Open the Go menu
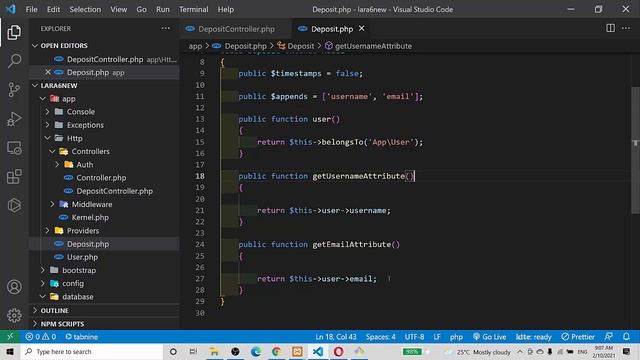The image size is (640, 360). coord(141,9)
